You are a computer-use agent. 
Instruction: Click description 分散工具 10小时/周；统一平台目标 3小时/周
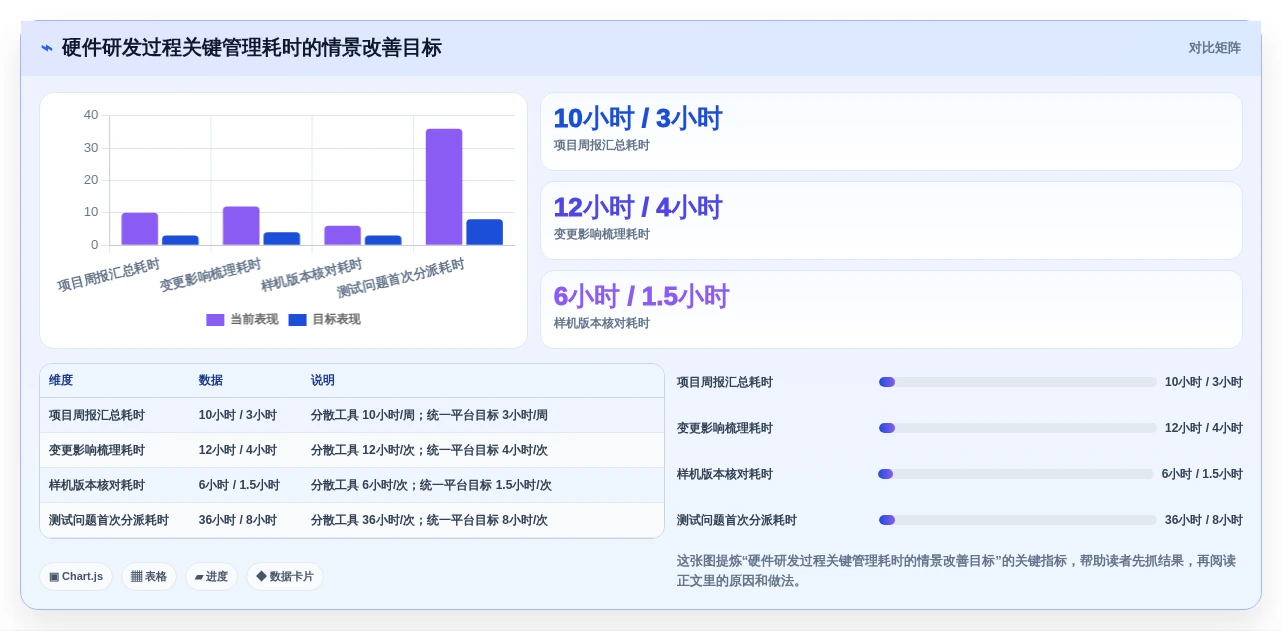[429, 415]
